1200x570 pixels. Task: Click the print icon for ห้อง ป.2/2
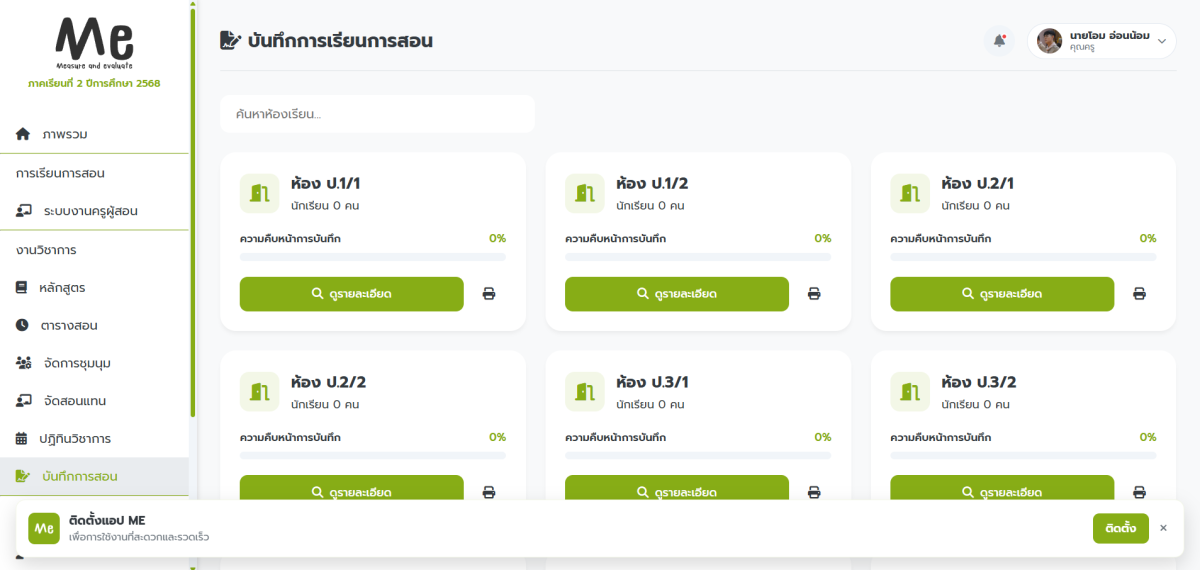click(x=489, y=492)
